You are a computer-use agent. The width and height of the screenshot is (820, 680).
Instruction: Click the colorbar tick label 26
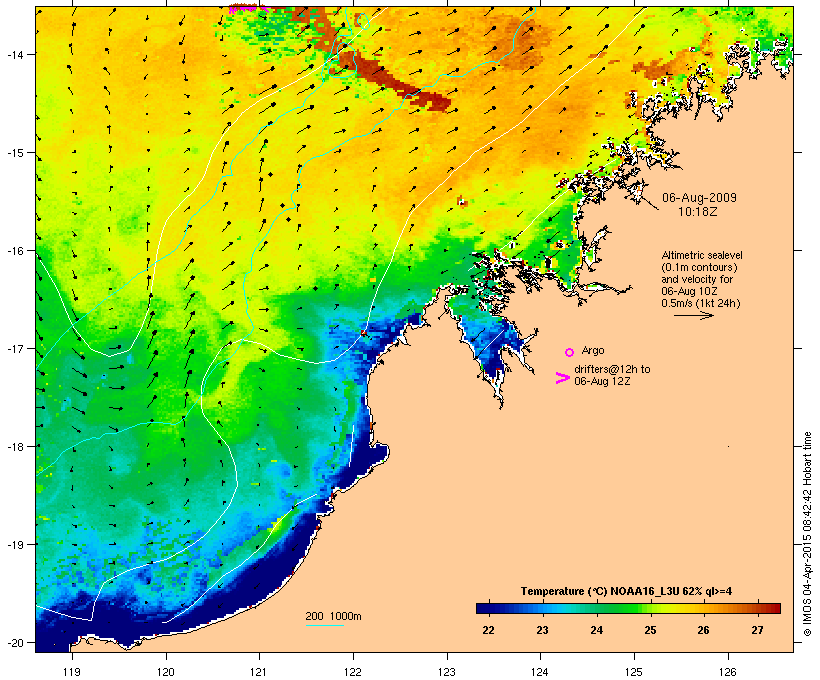pyautogui.click(x=704, y=630)
